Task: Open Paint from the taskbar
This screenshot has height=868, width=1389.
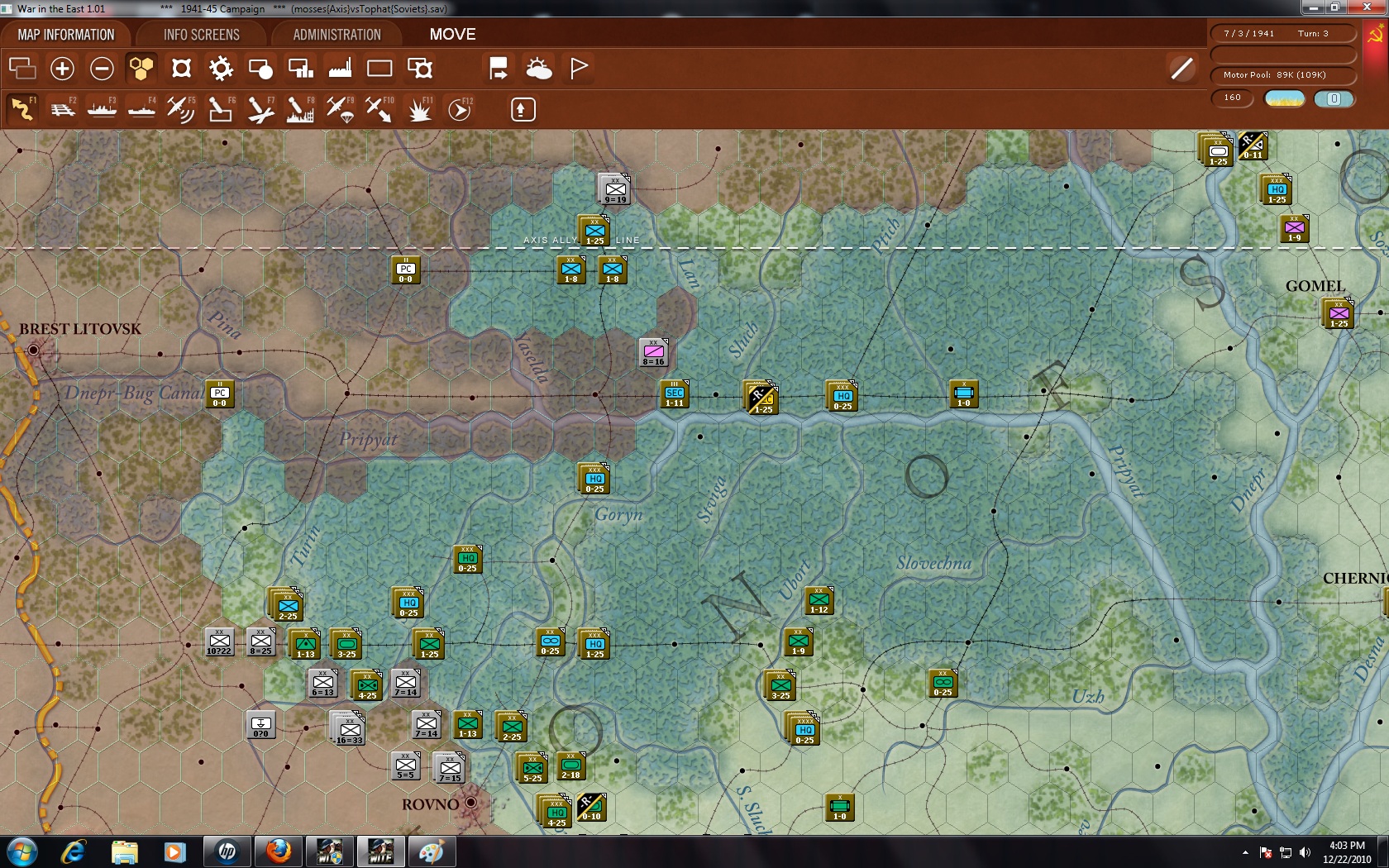Action: [x=431, y=851]
